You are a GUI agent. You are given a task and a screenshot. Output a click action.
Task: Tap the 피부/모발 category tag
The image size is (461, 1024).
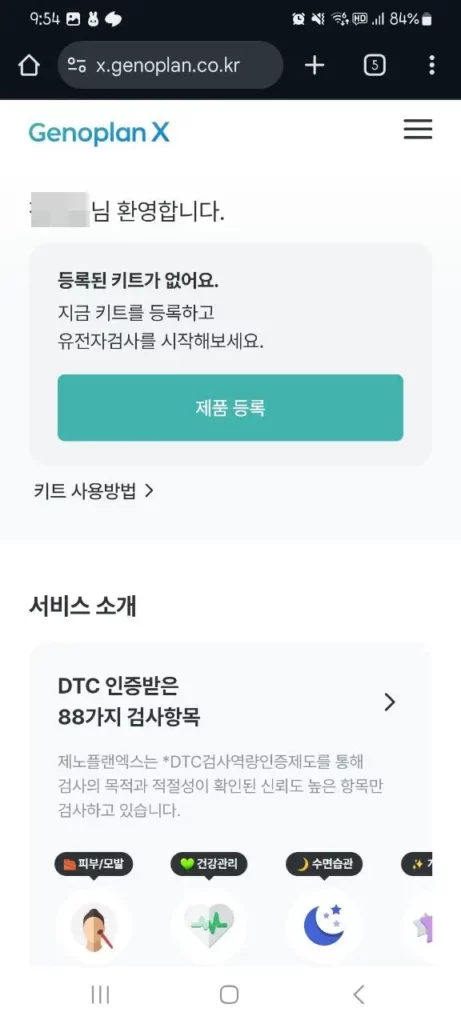pos(94,865)
